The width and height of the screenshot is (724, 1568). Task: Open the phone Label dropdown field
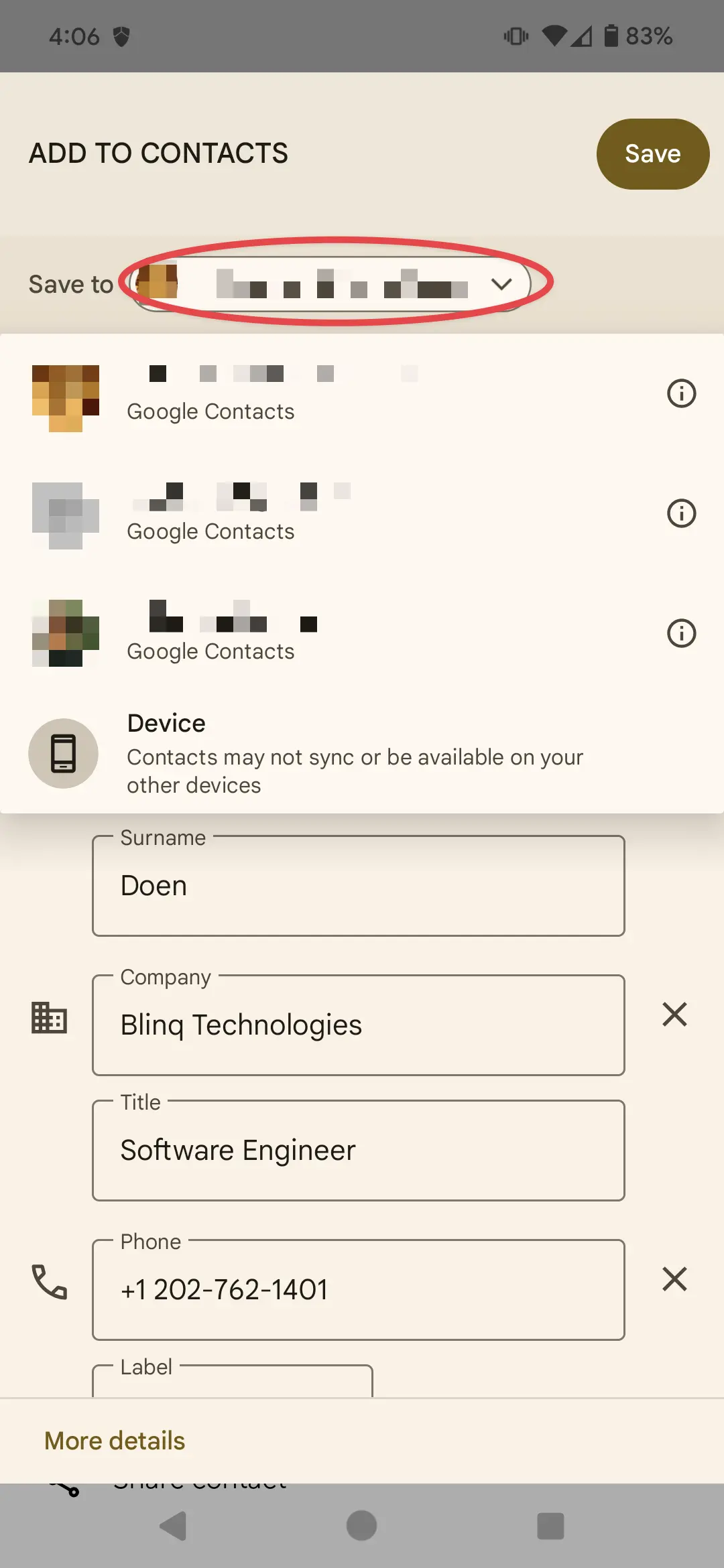coord(232,1380)
